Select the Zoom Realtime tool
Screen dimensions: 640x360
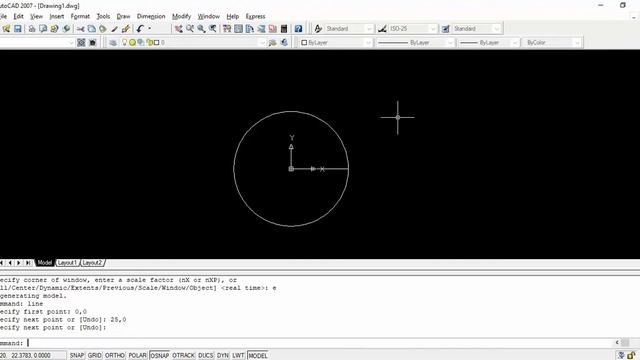click(190, 29)
